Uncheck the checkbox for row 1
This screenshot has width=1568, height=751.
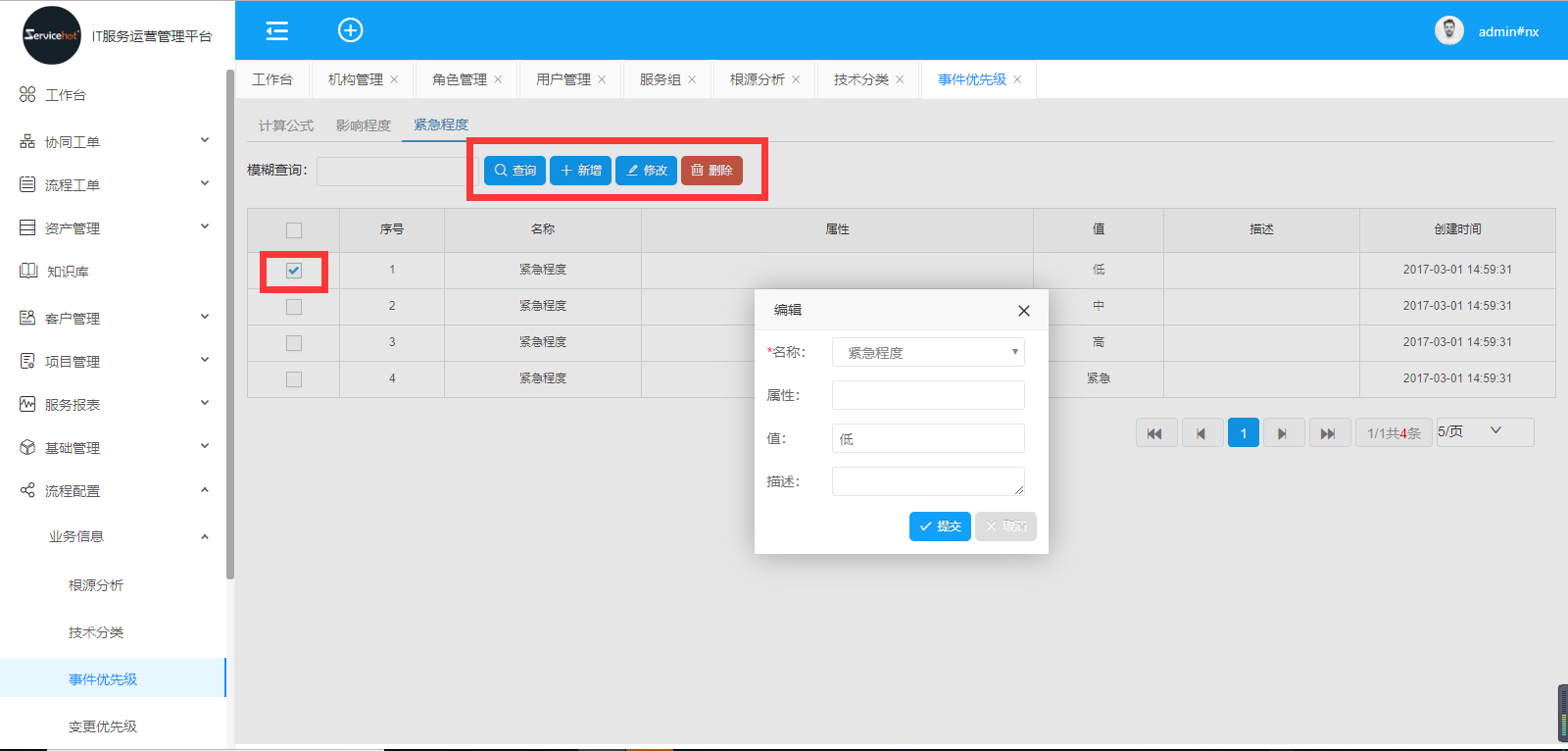pos(294,271)
